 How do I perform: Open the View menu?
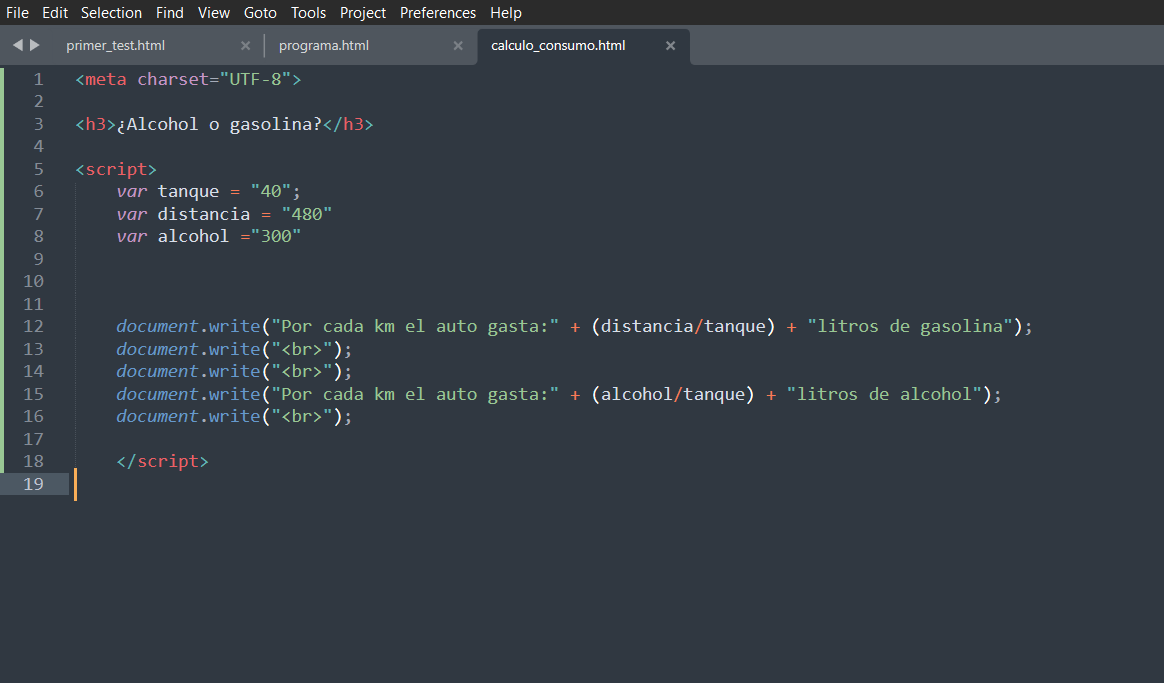pyautogui.click(x=214, y=13)
